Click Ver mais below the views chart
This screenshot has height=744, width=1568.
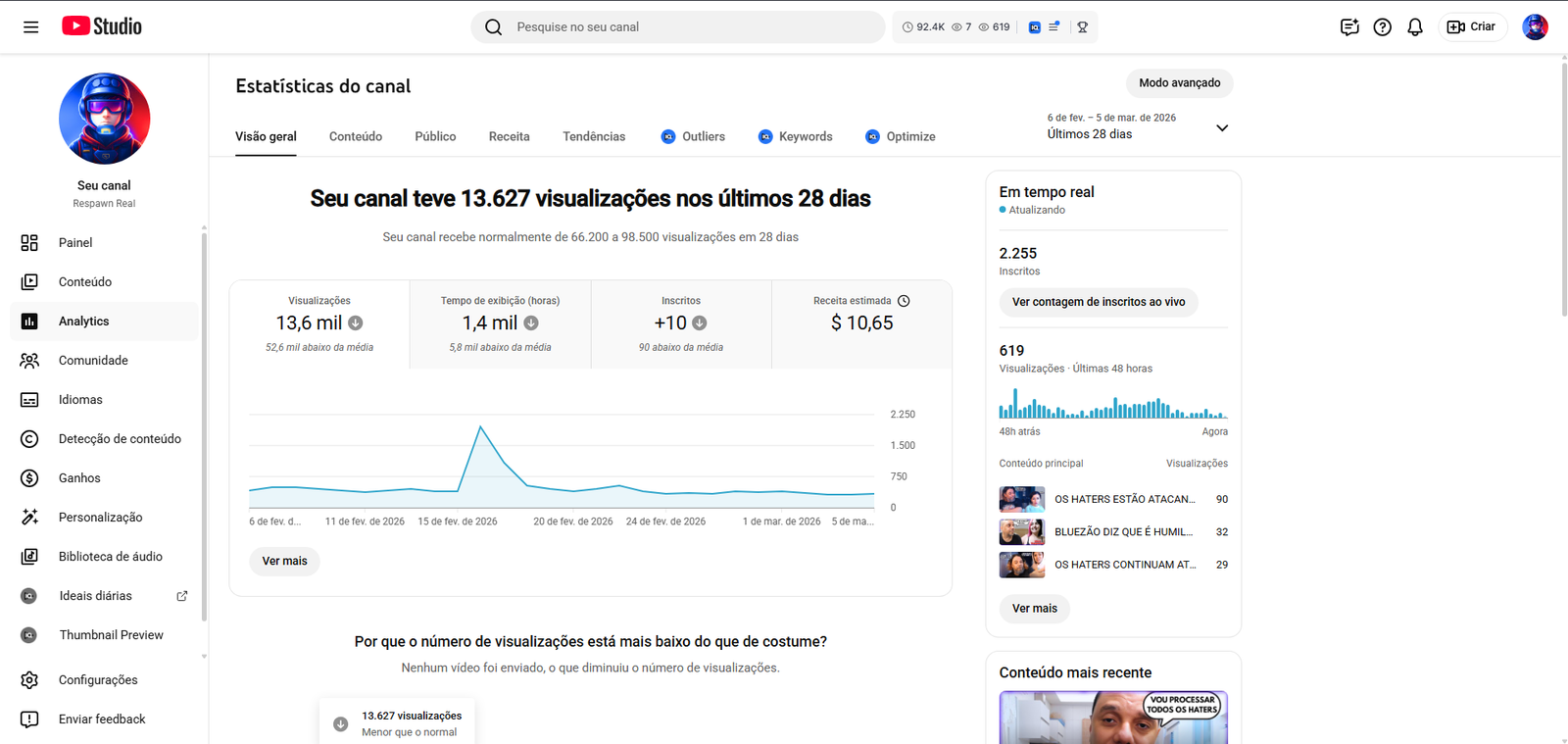click(285, 562)
